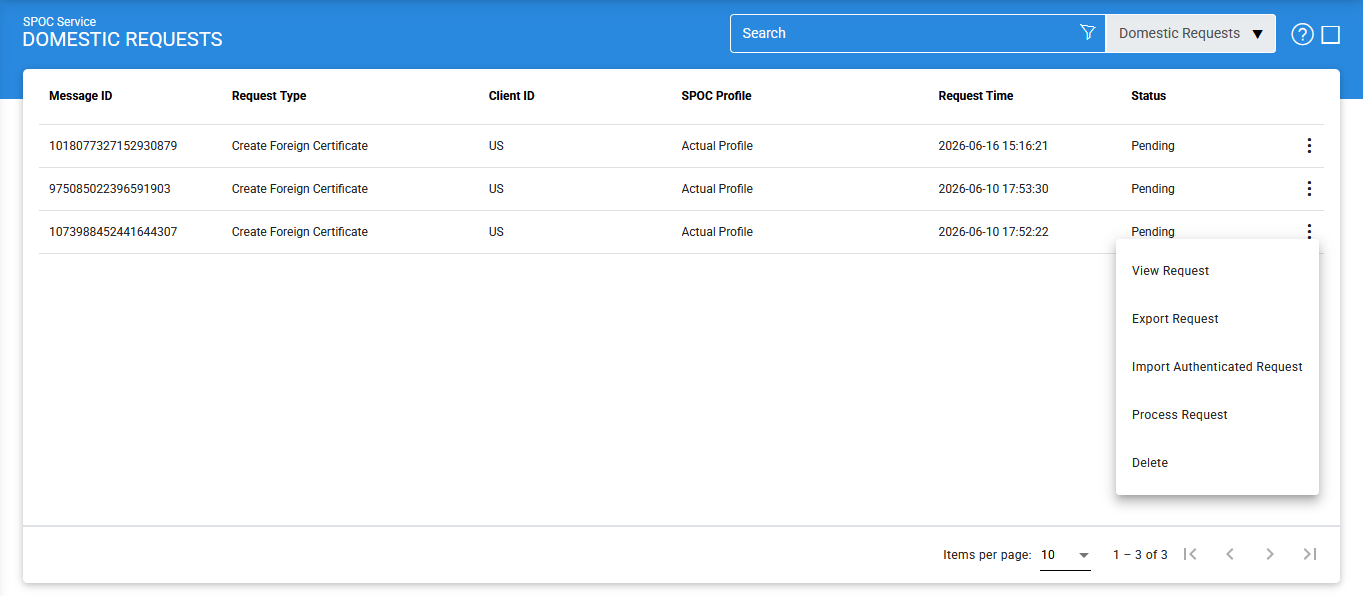Click Create Foreign Certificate for message 975085022396591903
Screen dimensions: 1363x596
point(300,189)
